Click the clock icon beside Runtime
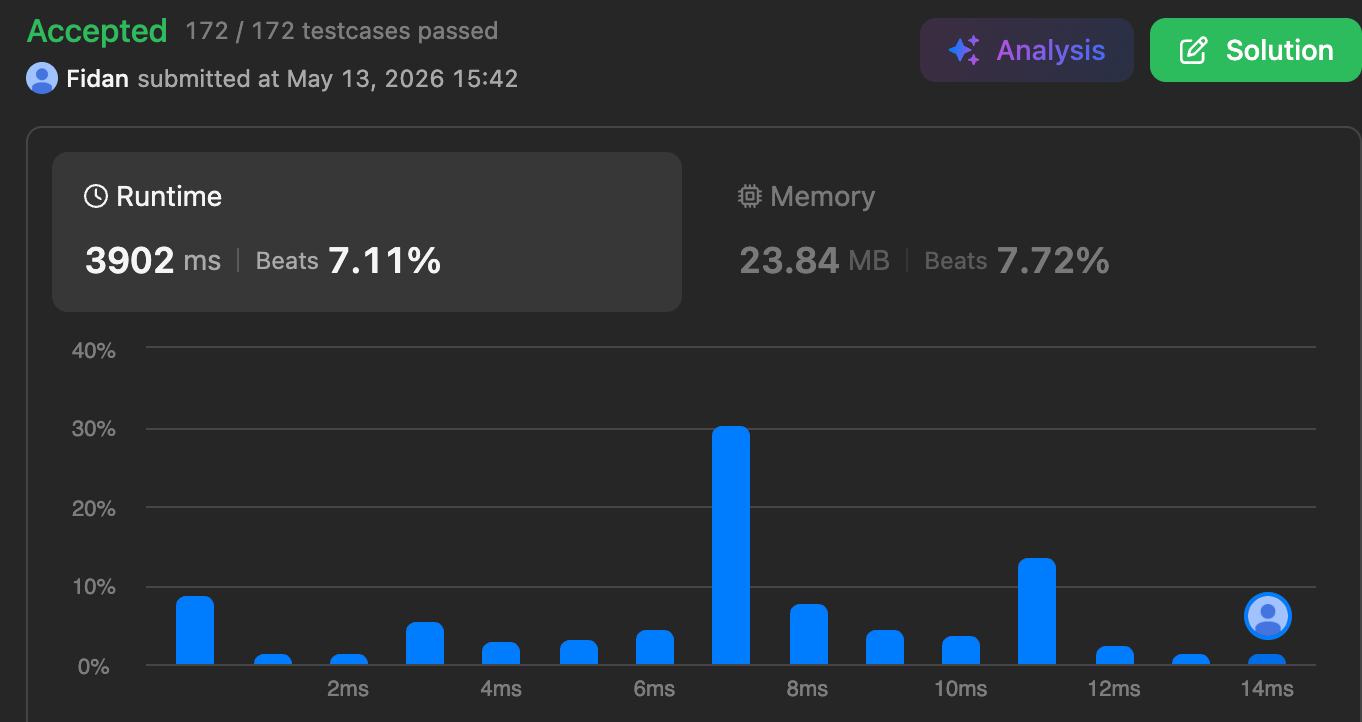The image size is (1362, 722). 95,196
